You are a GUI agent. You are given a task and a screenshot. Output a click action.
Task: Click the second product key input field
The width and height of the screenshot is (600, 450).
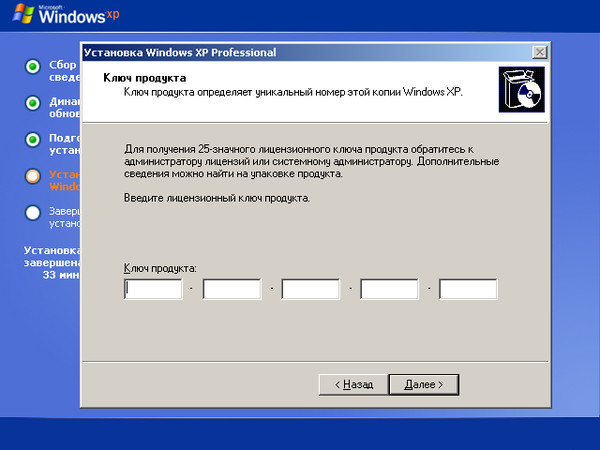pyautogui.click(x=232, y=289)
